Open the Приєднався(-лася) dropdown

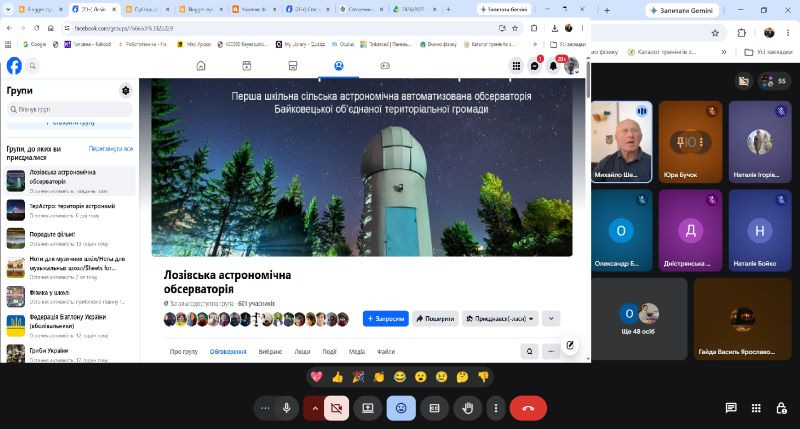click(x=500, y=319)
